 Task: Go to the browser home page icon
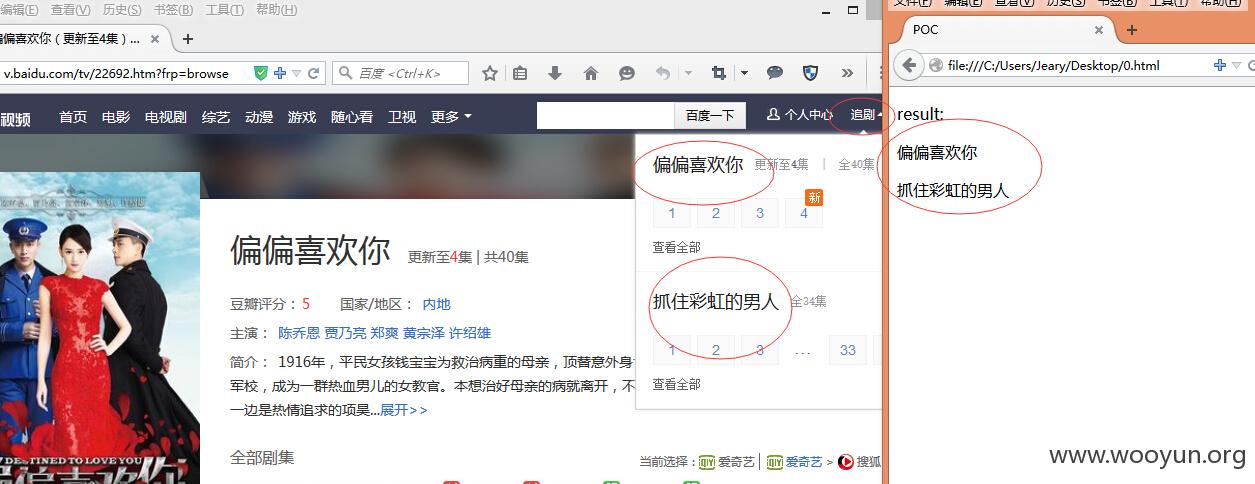coord(591,73)
